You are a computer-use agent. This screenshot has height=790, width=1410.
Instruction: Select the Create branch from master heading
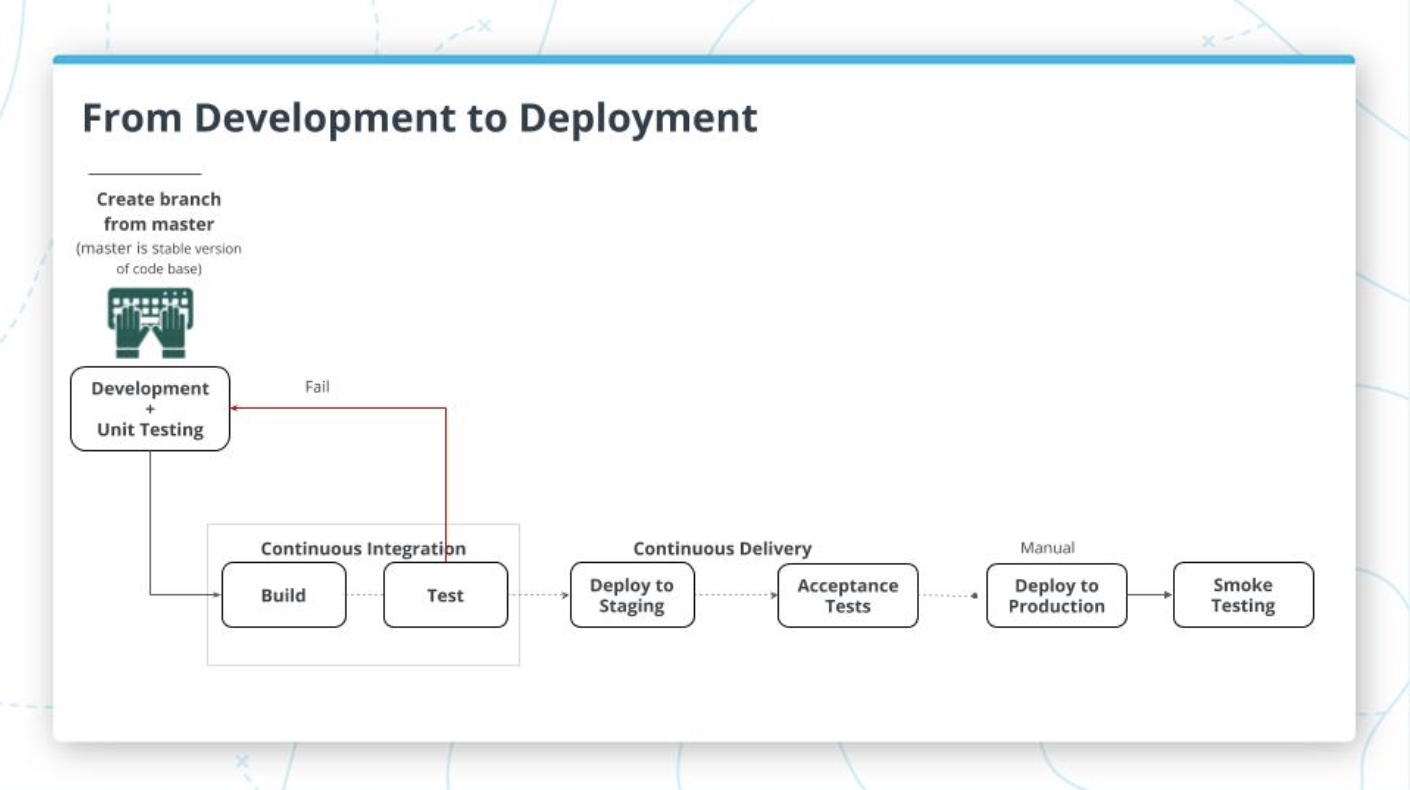[159, 211]
